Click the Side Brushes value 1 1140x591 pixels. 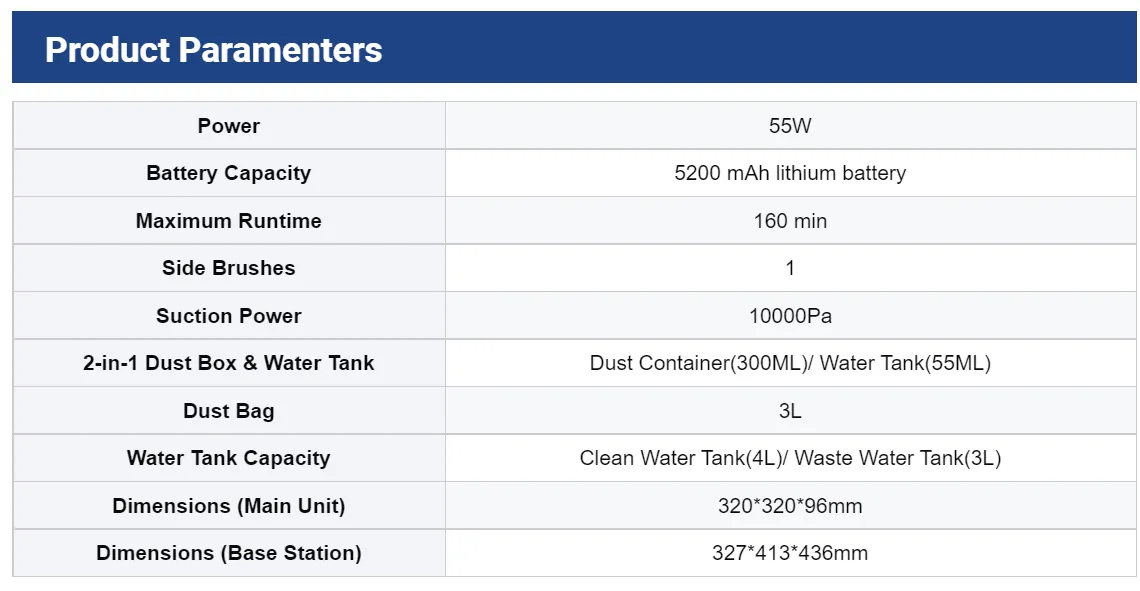coord(790,268)
